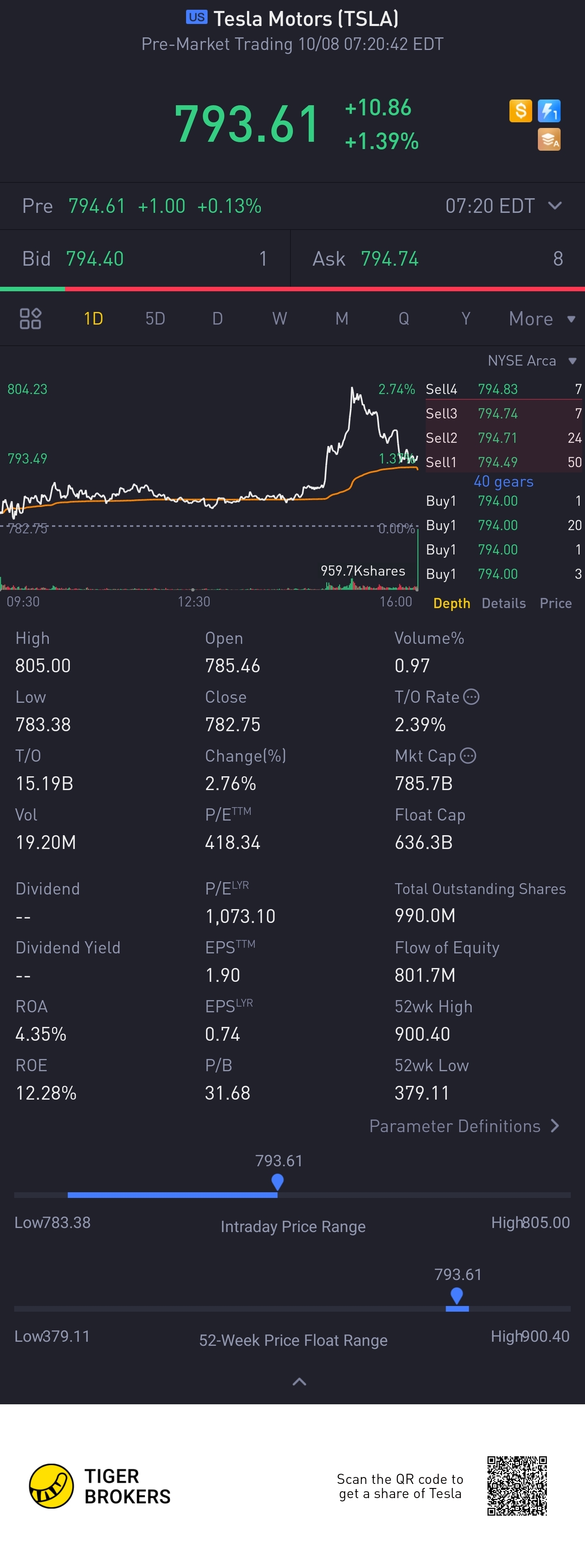Tap the Mkt Cap value 785.7B
The image size is (585, 1568).
coord(424,784)
